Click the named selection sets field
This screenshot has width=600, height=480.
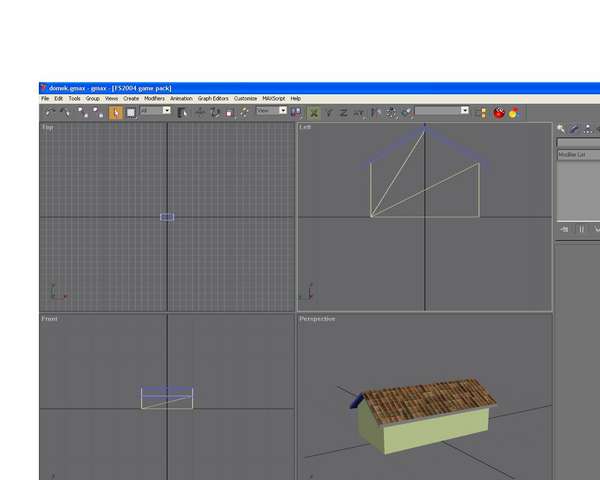coord(441,111)
